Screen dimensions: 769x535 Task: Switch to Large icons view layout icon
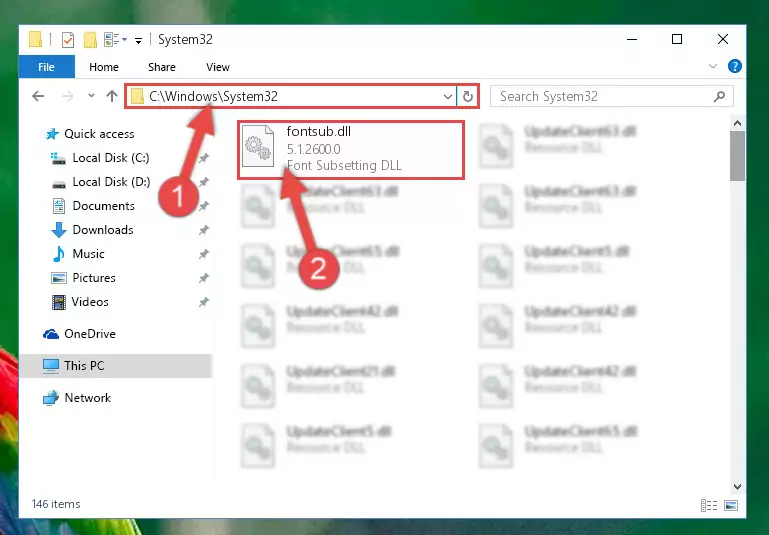point(731,505)
